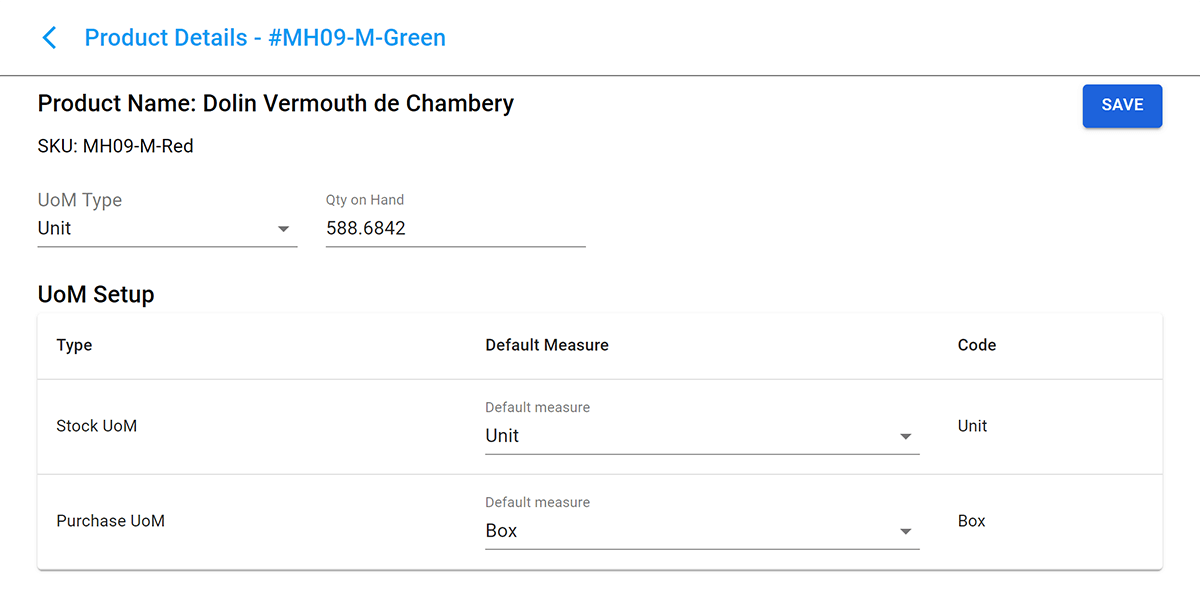Screen dimensions: 1200x605
Task: Click the Default Measure column header
Action: click(547, 345)
